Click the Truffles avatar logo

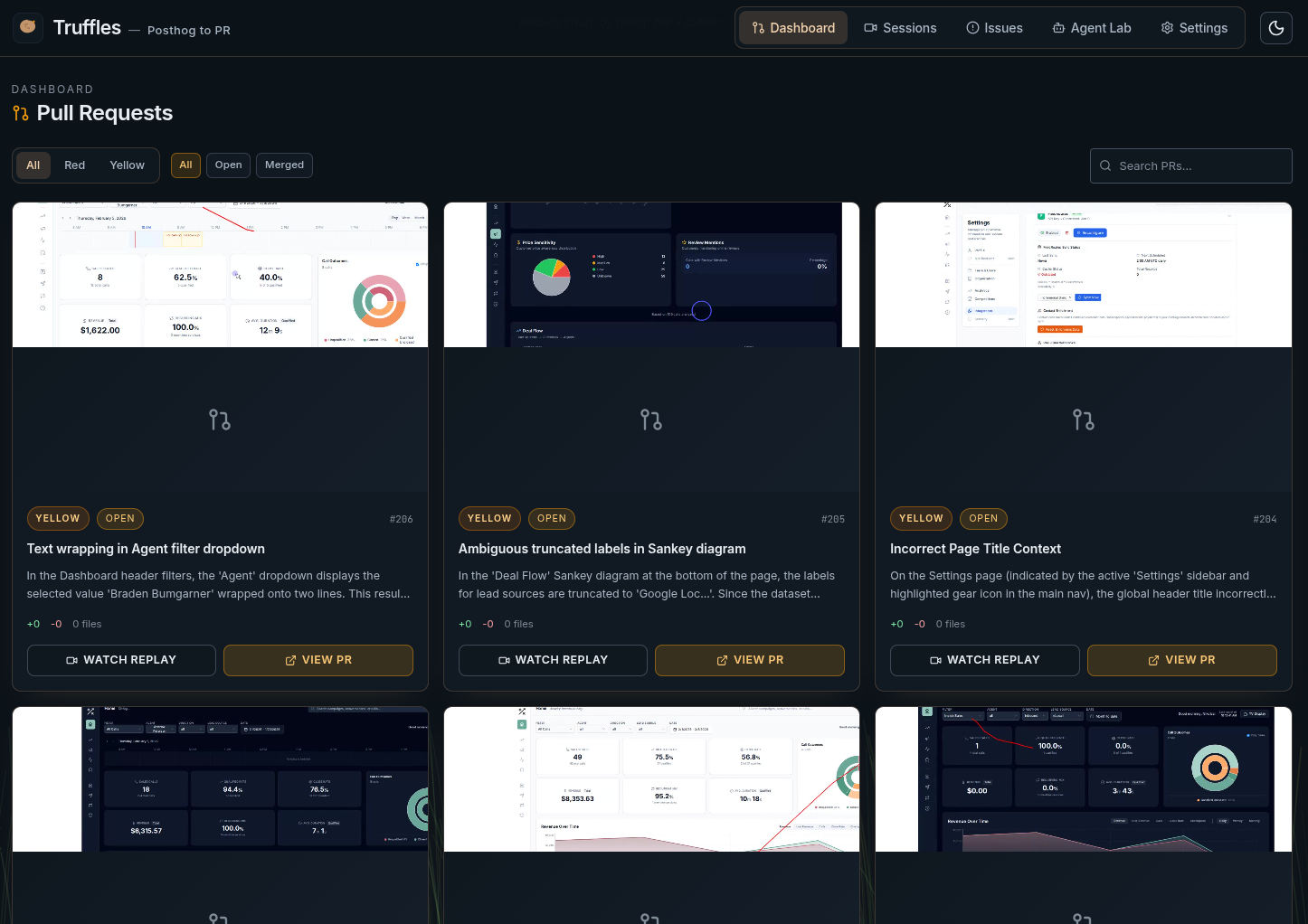pos(28,28)
